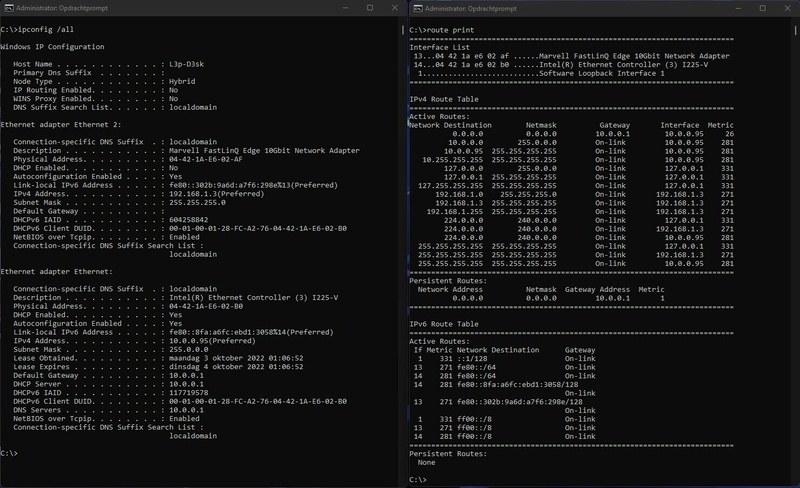
Task: Select physical address '04-42-1A-E6-02-B0'
Action: [206, 306]
